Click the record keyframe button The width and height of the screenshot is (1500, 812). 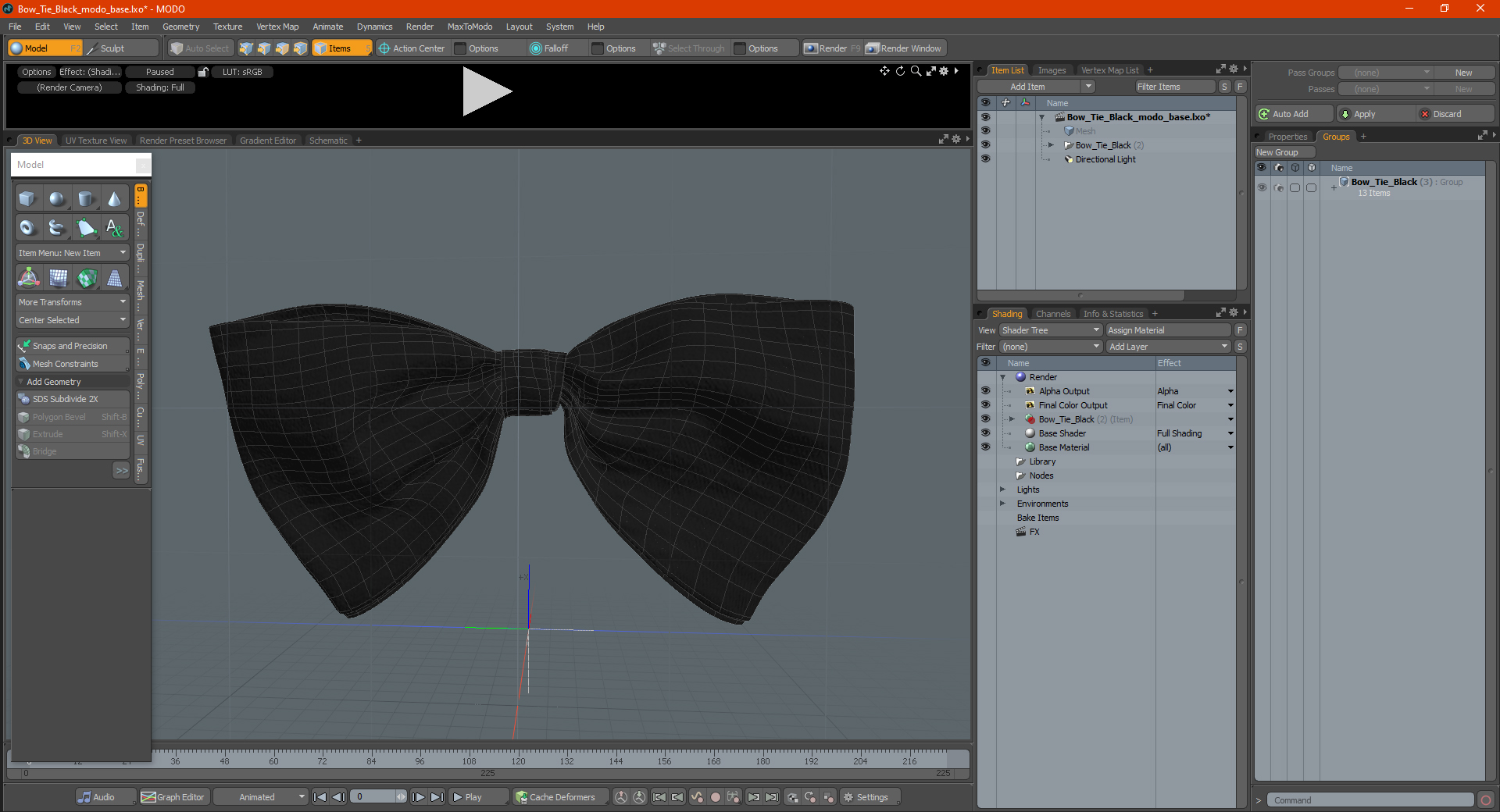pyautogui.click(x=715, y=797)
